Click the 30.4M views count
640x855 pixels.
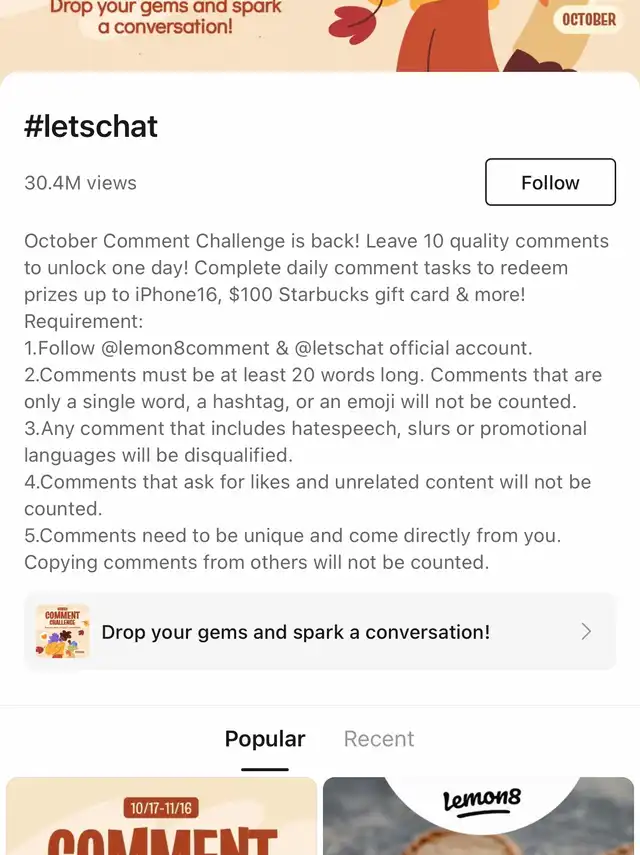[x=80, y=183]
